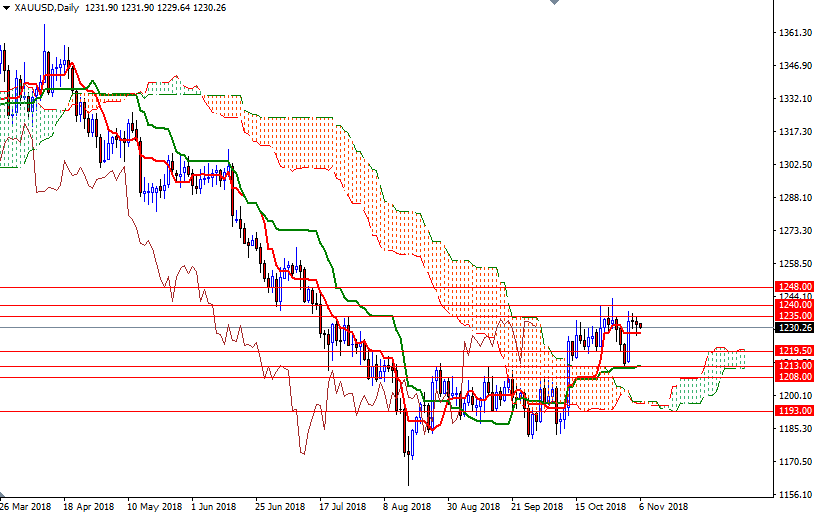This screenshot has height=514, width=814.
Task: Select the 1213.00 price level label
Action: [x=793, y=366]
